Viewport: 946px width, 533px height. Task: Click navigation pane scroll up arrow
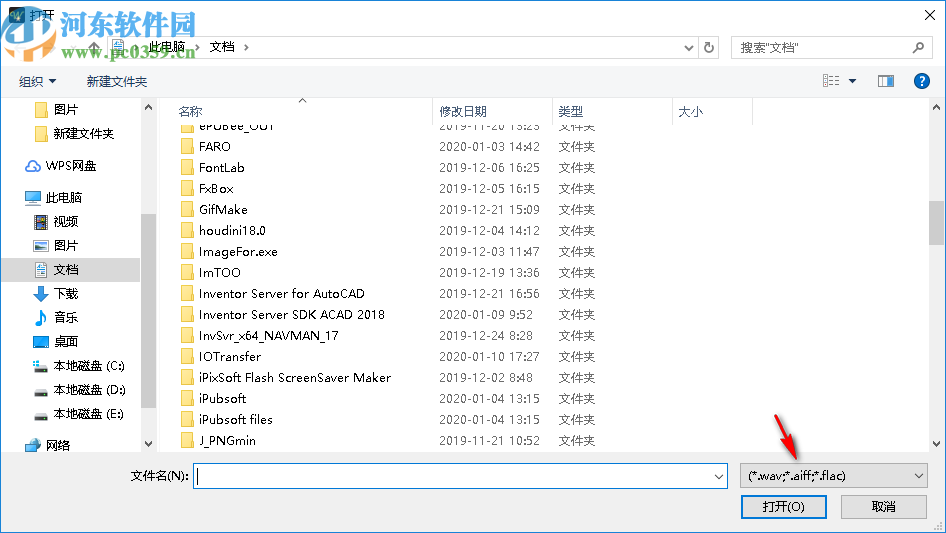click(x=148, y=107)
